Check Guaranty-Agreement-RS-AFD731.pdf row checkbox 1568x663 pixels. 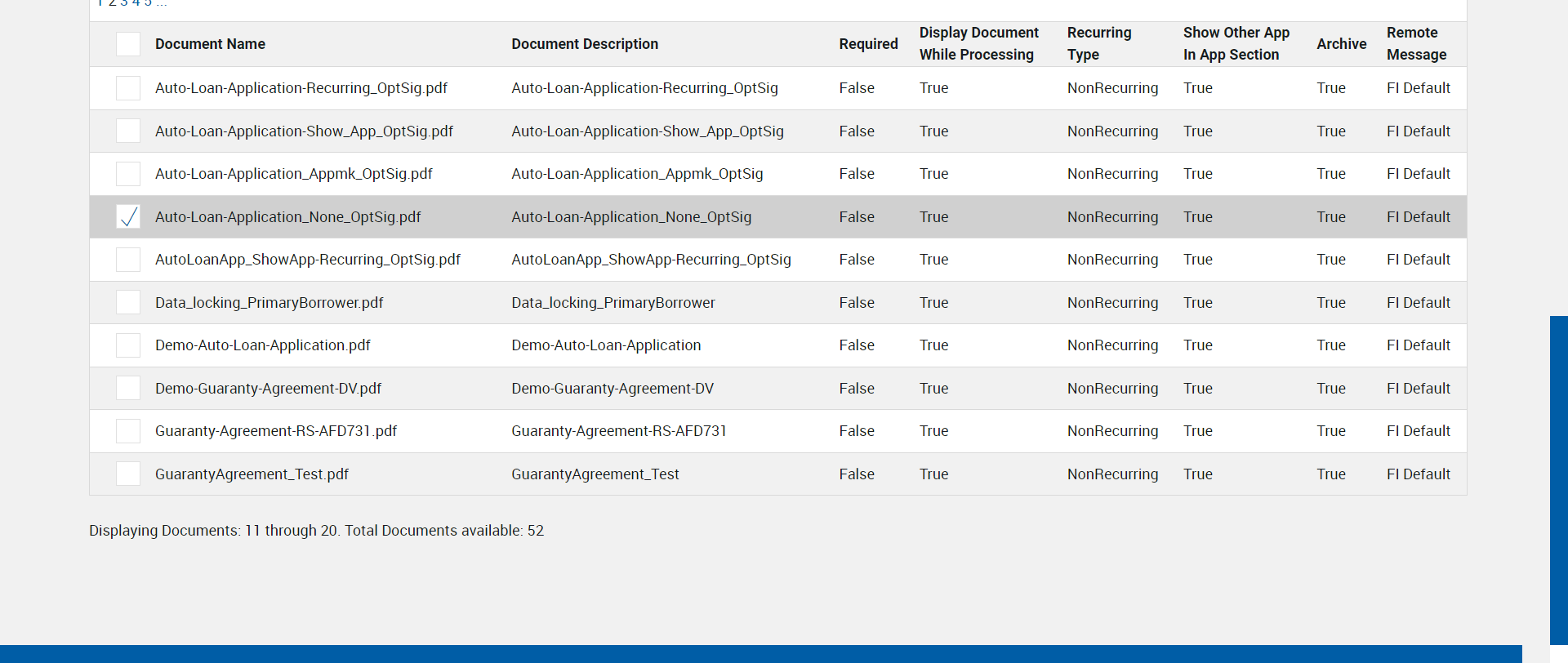(x=128, y=431)
